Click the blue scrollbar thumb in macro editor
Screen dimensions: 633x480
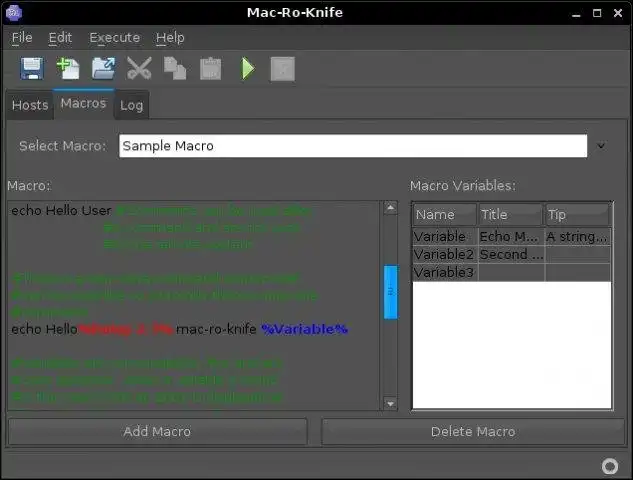390,292
